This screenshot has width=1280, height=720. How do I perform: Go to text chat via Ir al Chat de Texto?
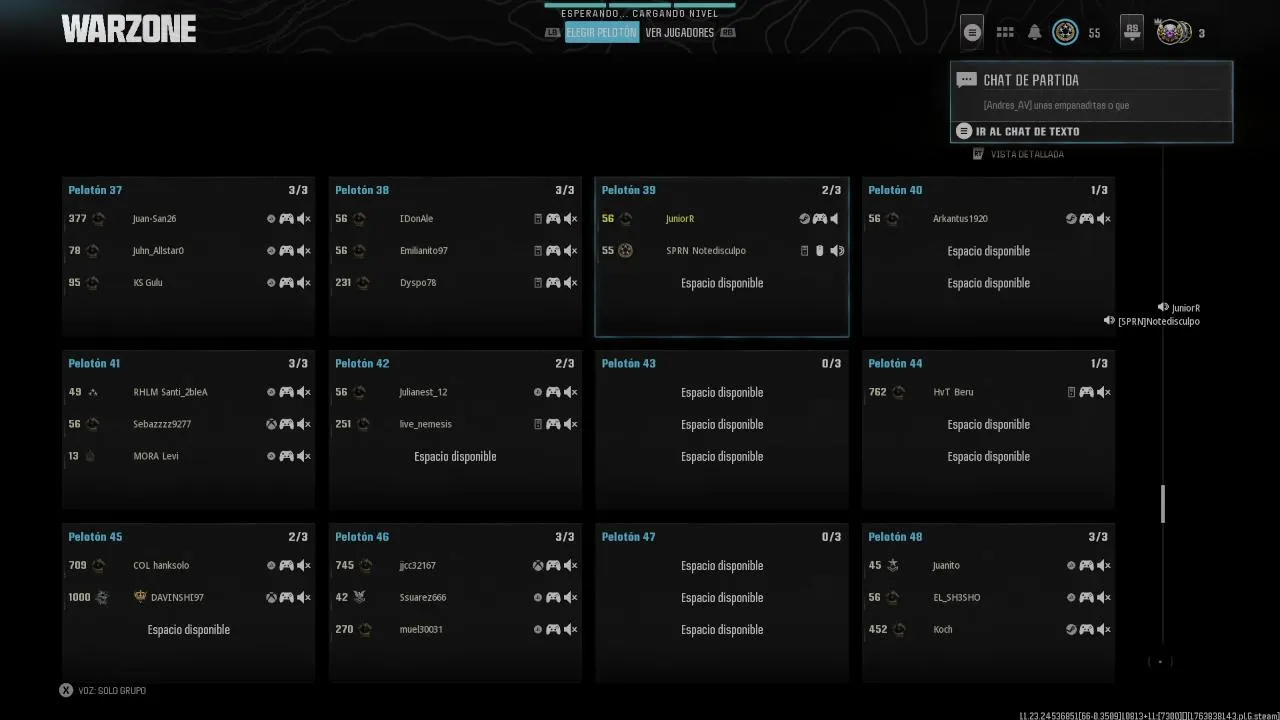click(x=1091, y=131)
